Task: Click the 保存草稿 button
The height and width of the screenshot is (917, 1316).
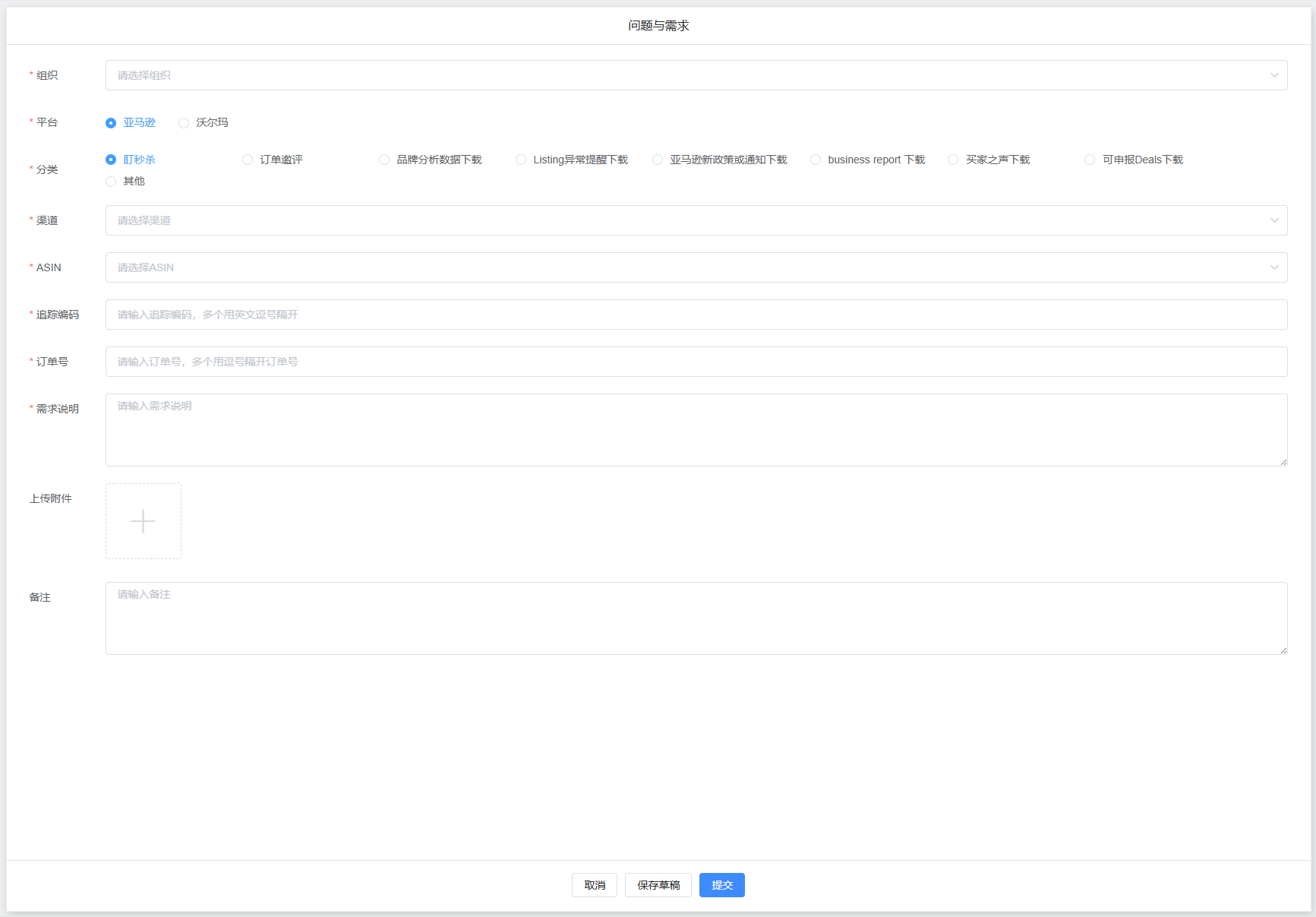Action: 658,885
